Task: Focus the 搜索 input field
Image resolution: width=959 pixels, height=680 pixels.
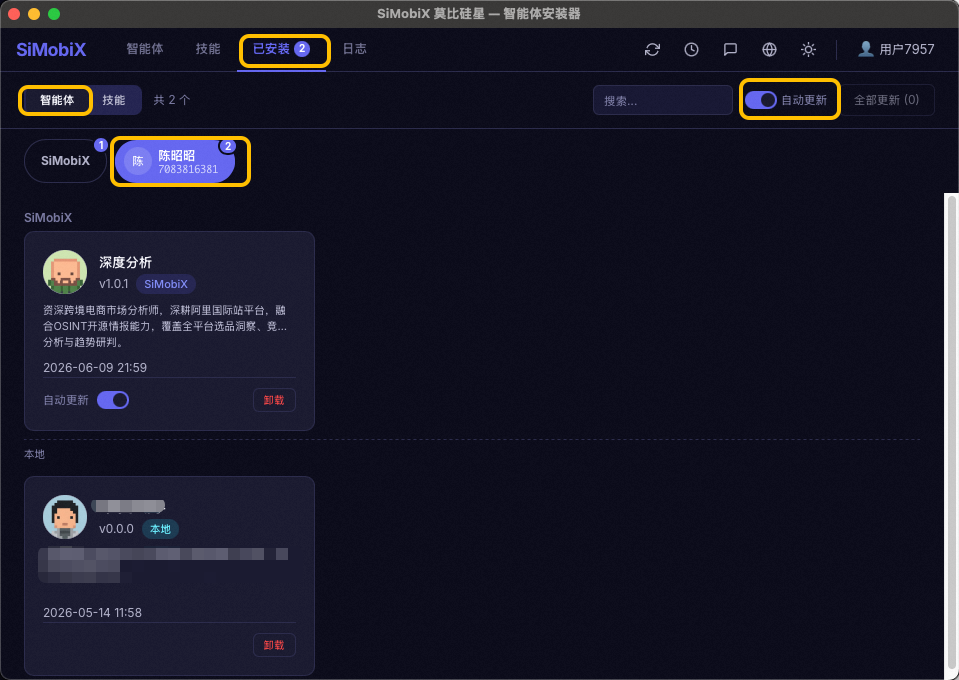Action: tap(662, 100)
